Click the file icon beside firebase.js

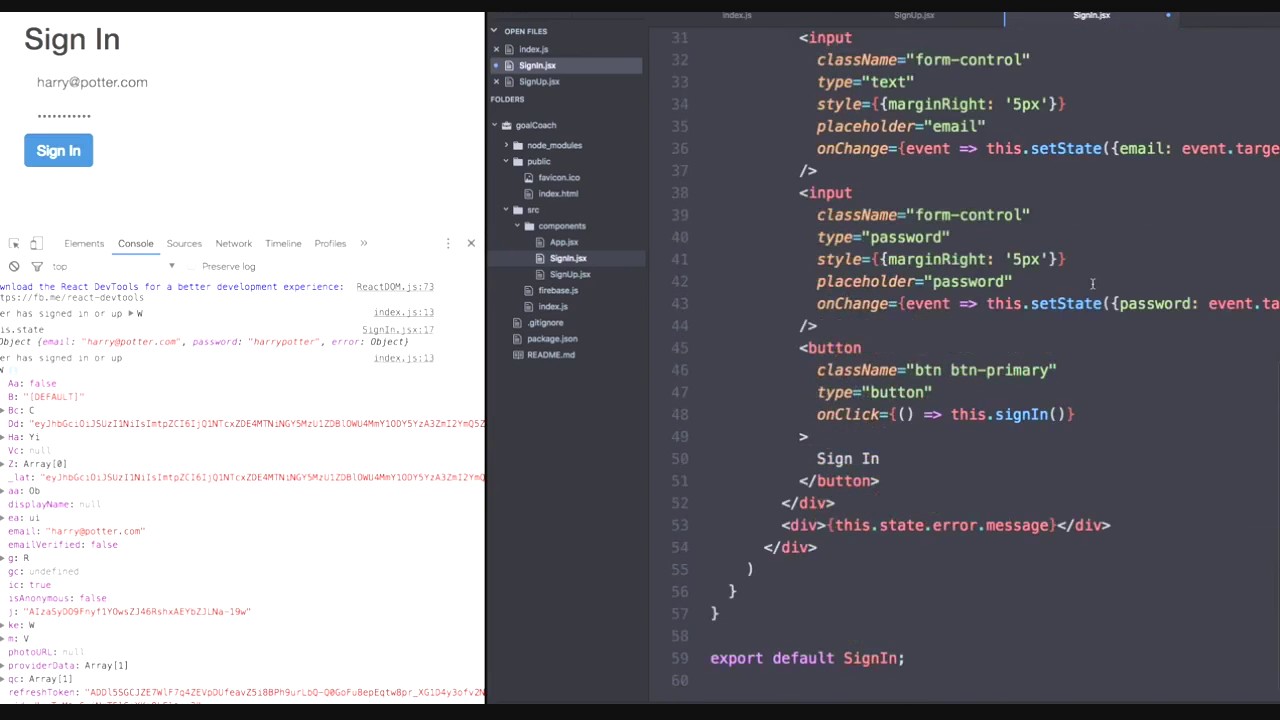pyautogui.click(x=529, y=290)
